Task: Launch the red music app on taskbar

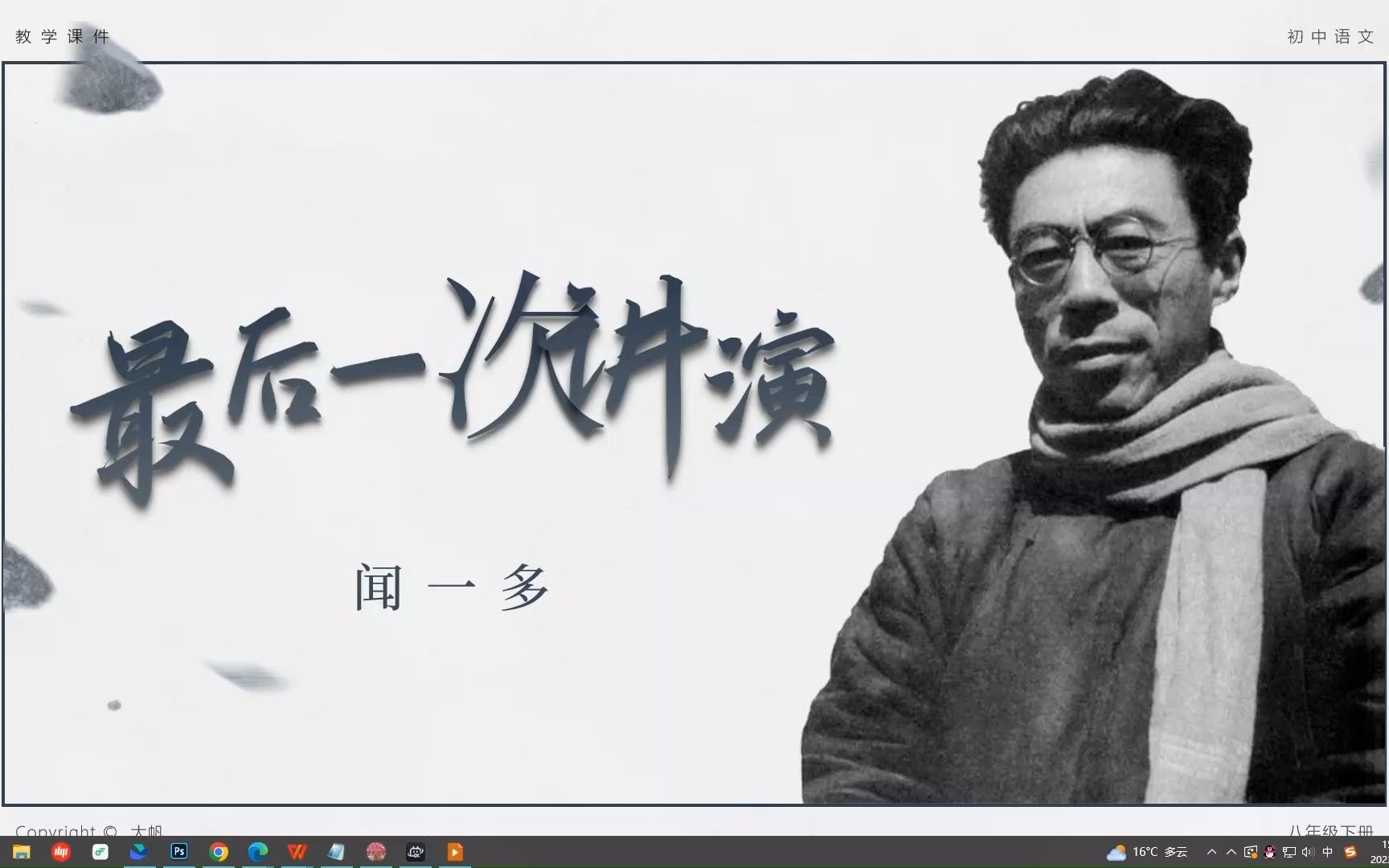Action: click(x=61, y=852)
